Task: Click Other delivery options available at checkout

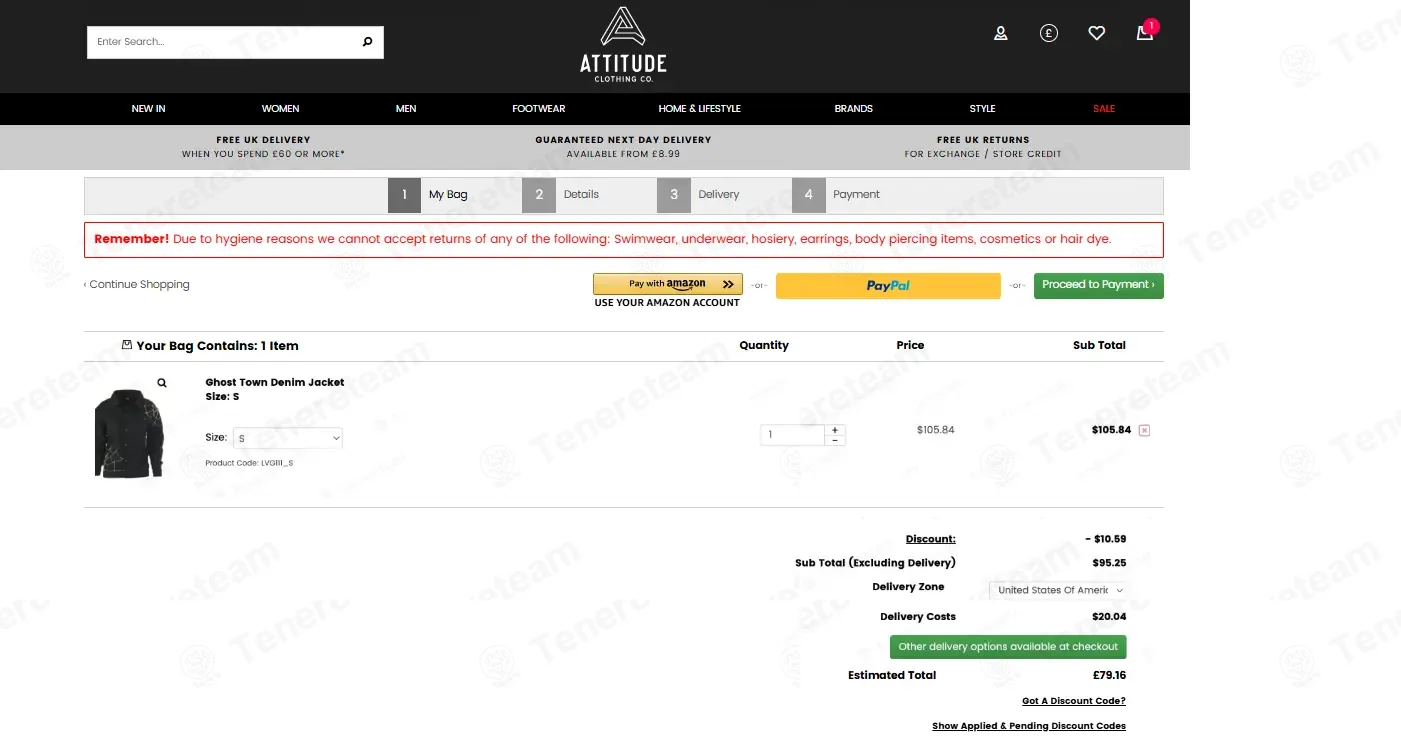Action: click(1008, 647)
